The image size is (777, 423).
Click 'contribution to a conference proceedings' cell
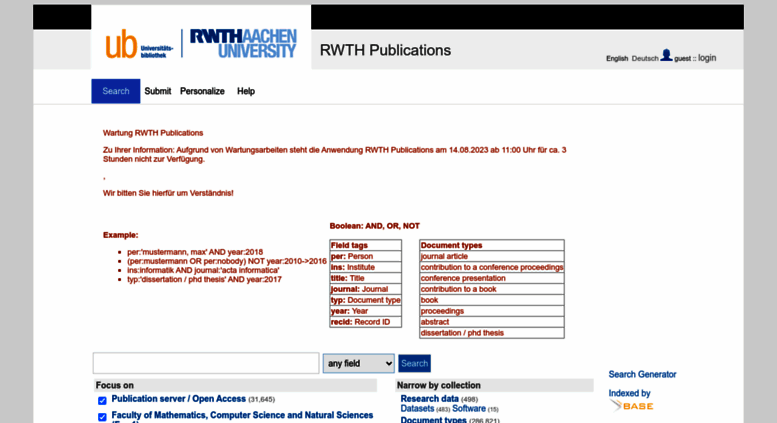492,267
